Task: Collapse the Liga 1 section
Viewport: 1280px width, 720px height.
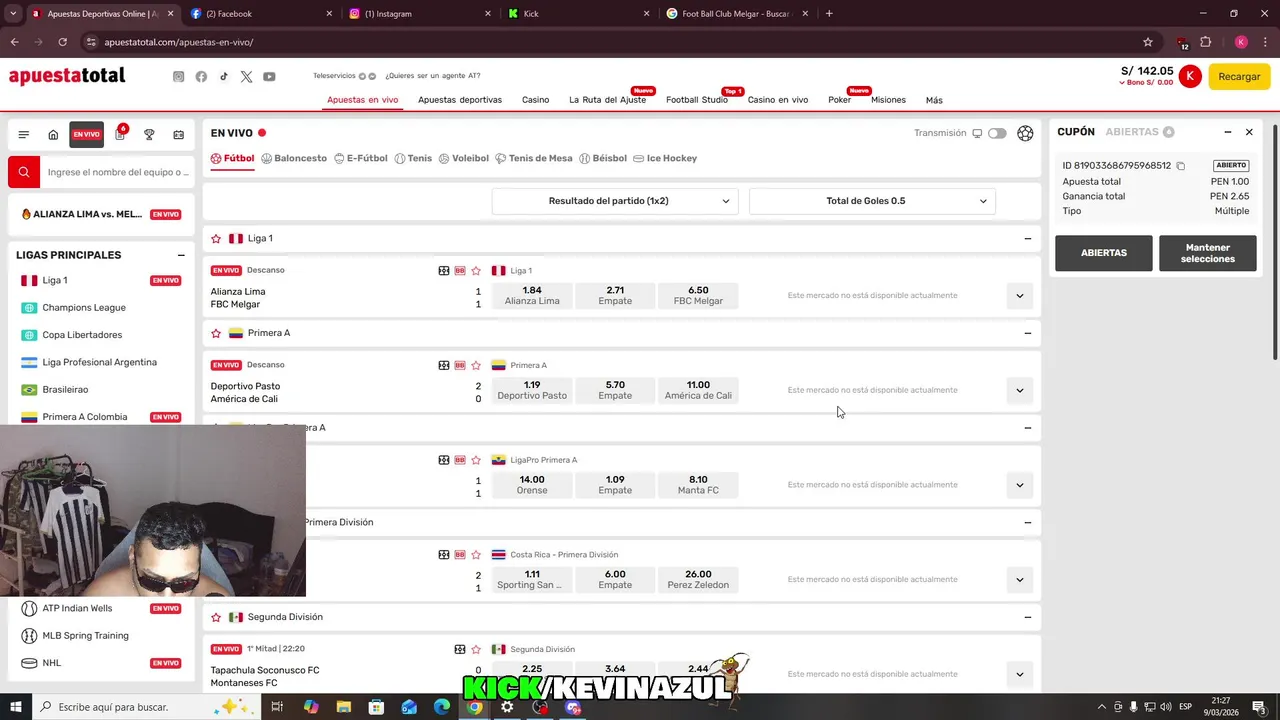Action: tap(1027, 239)
